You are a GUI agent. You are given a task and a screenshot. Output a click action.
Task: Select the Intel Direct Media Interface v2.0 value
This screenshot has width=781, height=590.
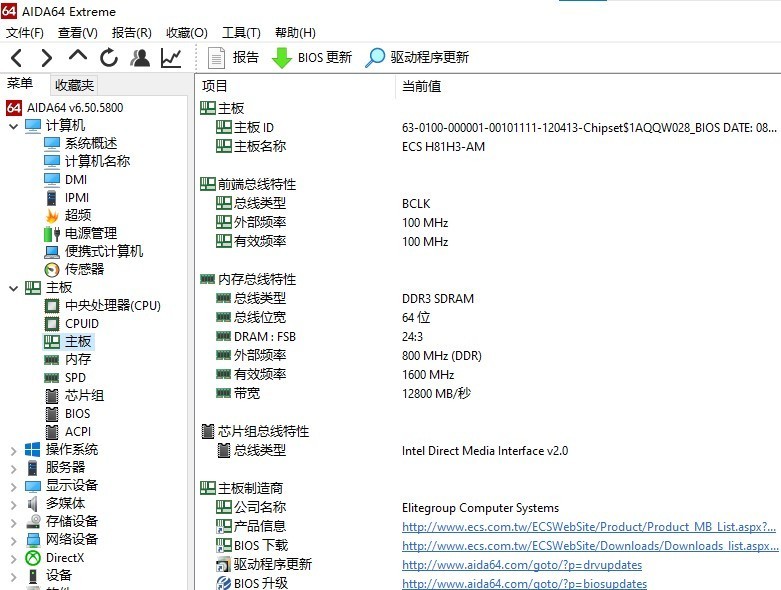coord(485,451)
